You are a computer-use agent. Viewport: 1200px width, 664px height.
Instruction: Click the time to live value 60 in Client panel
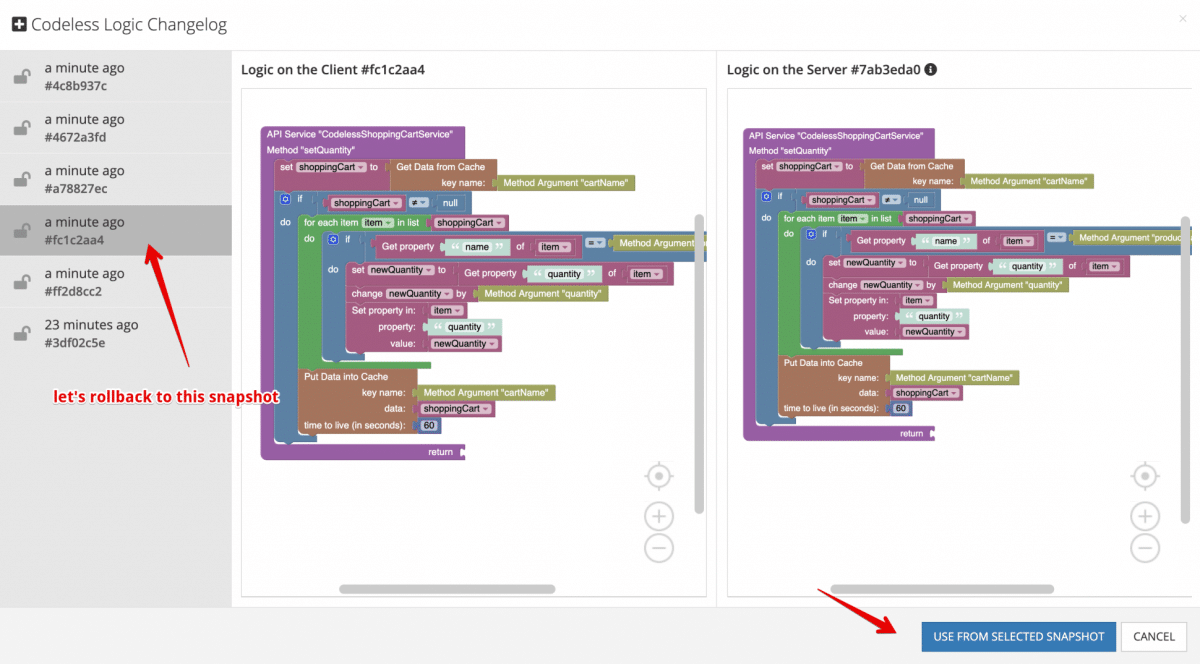pyautogui.click(x=429, y=426)
